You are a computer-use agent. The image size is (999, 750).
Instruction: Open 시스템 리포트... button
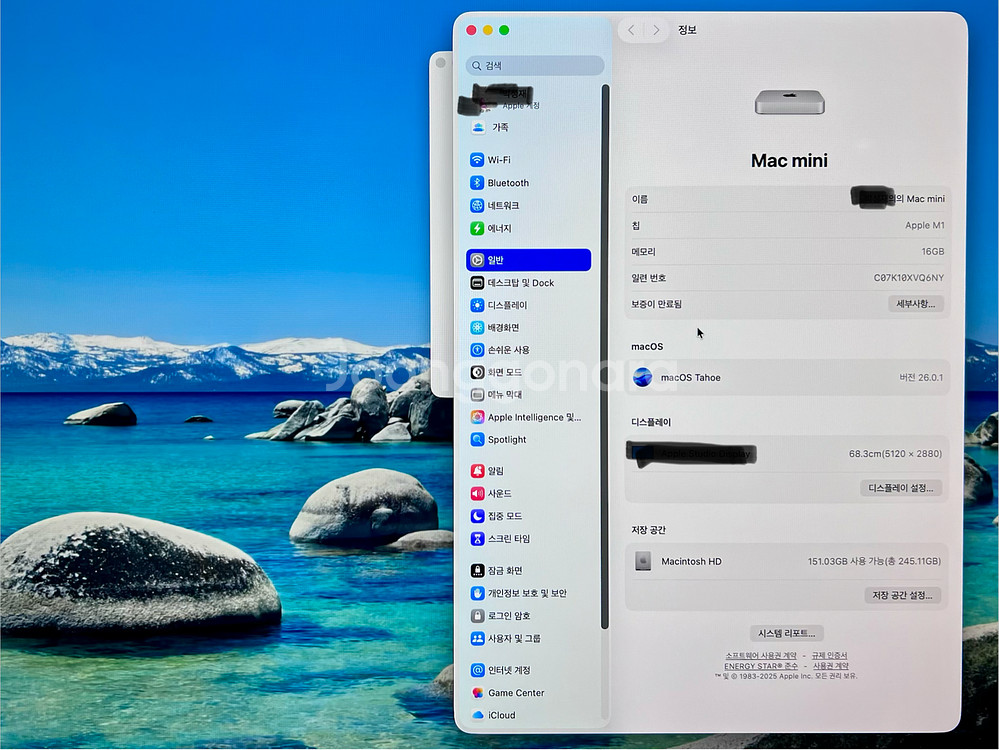[x=788, y=633]
